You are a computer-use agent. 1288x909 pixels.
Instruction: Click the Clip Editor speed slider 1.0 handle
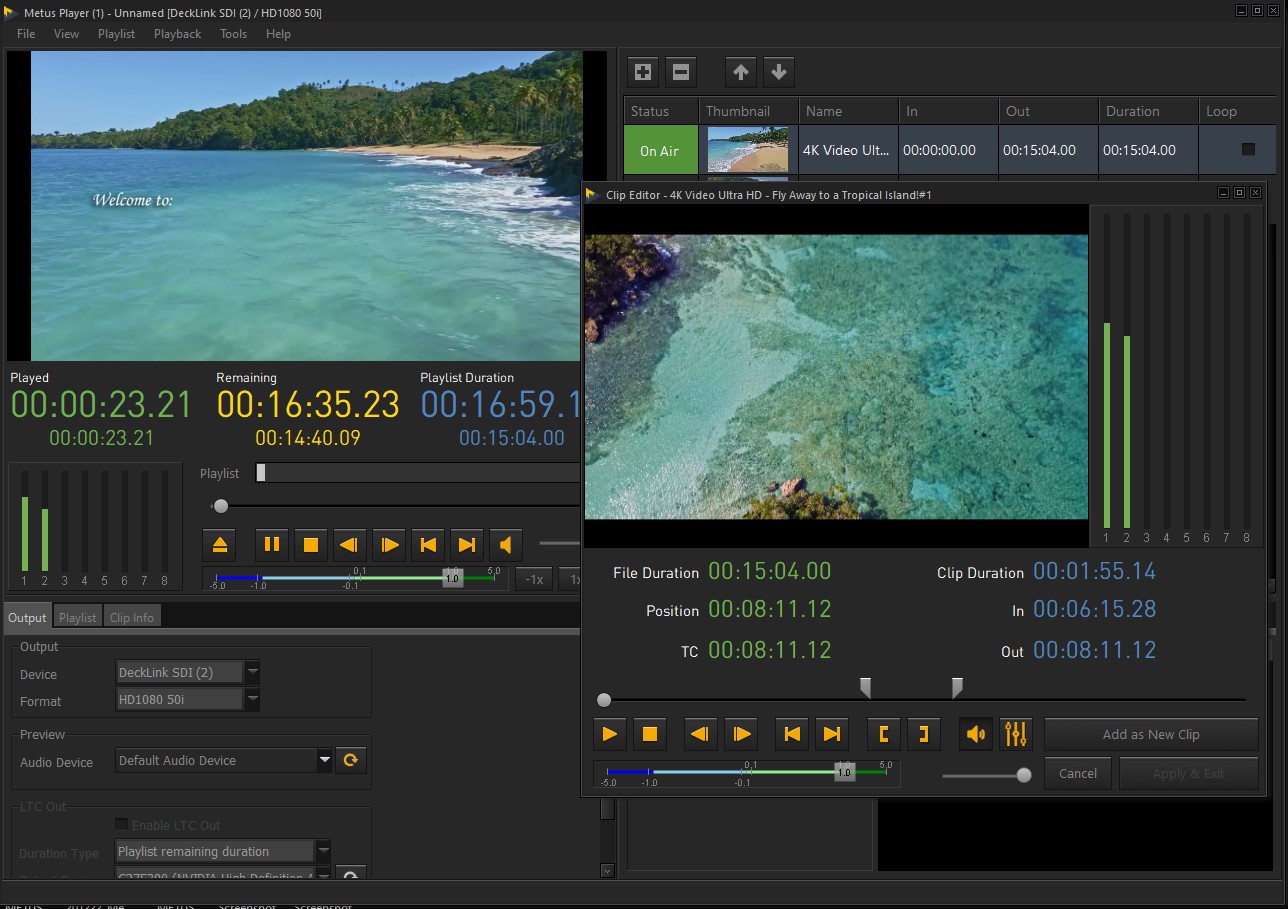[844, 773]
